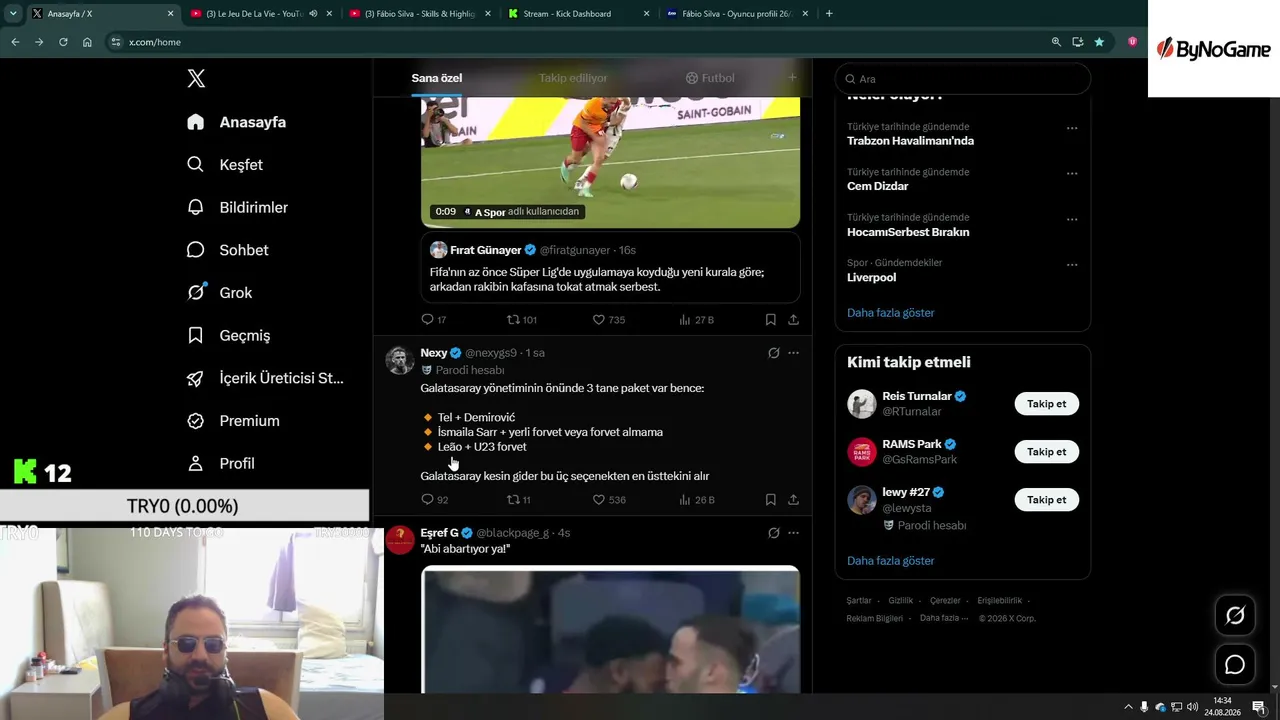This screenshot has height=720, width=1280.
Task: Click the bookmark star in address bar
Action: pos(1099,42)
